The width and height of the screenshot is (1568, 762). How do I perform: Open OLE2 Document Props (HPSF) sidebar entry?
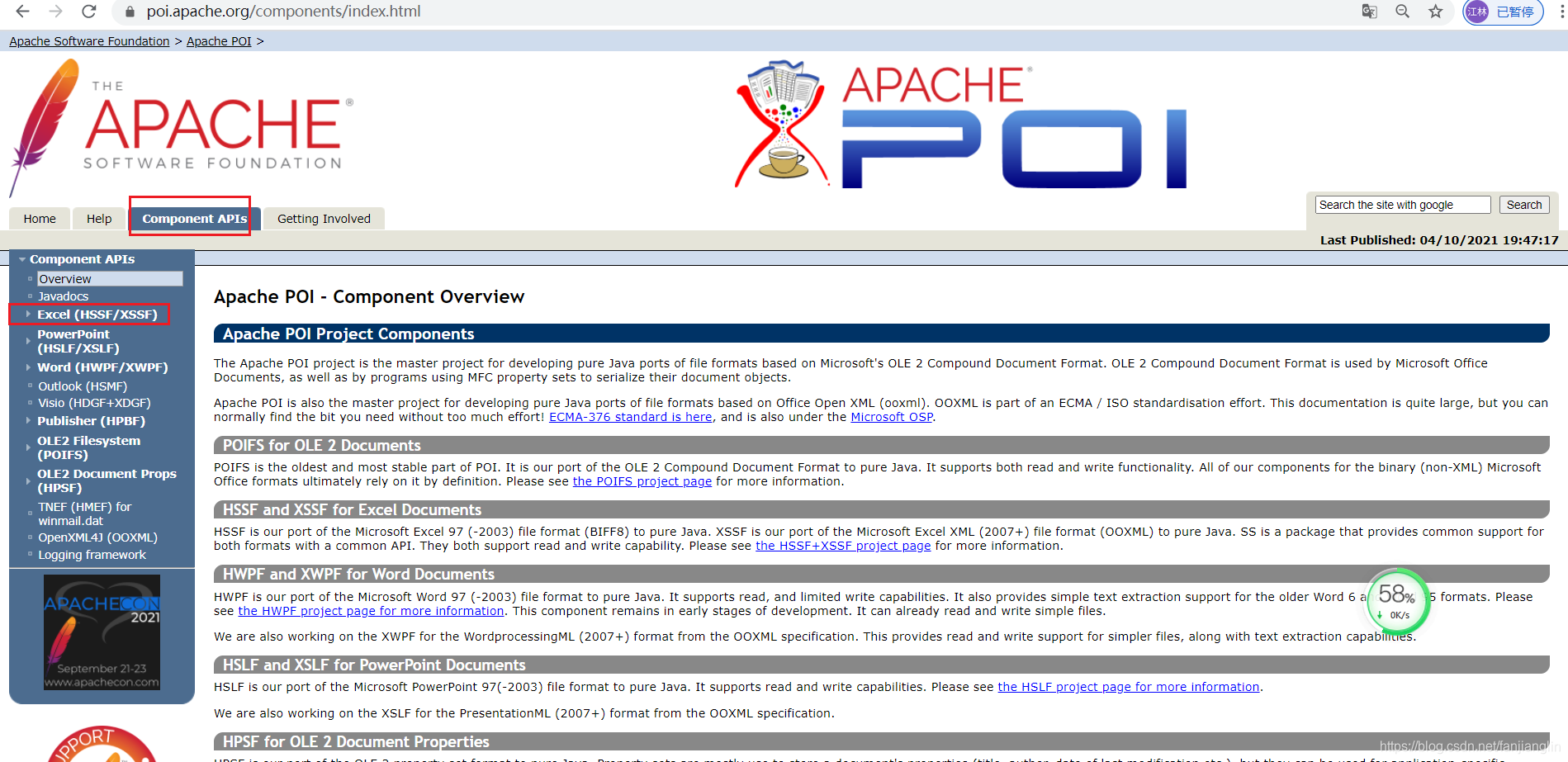click(x=107, y=480)
